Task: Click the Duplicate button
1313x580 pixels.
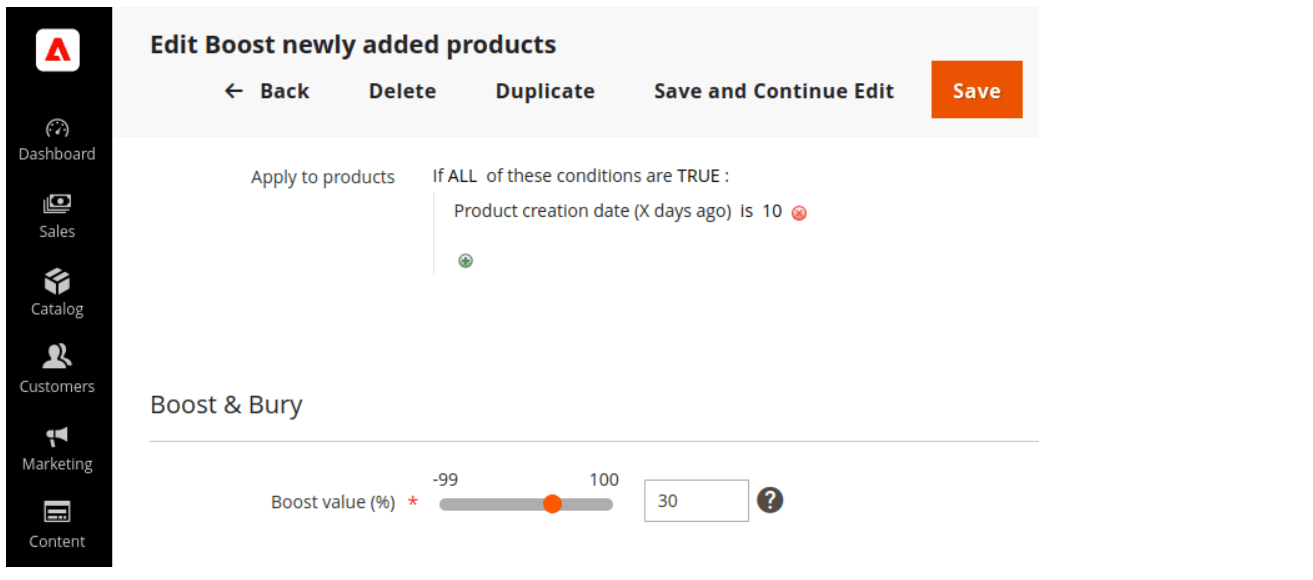Action: [x=545, y=91]
